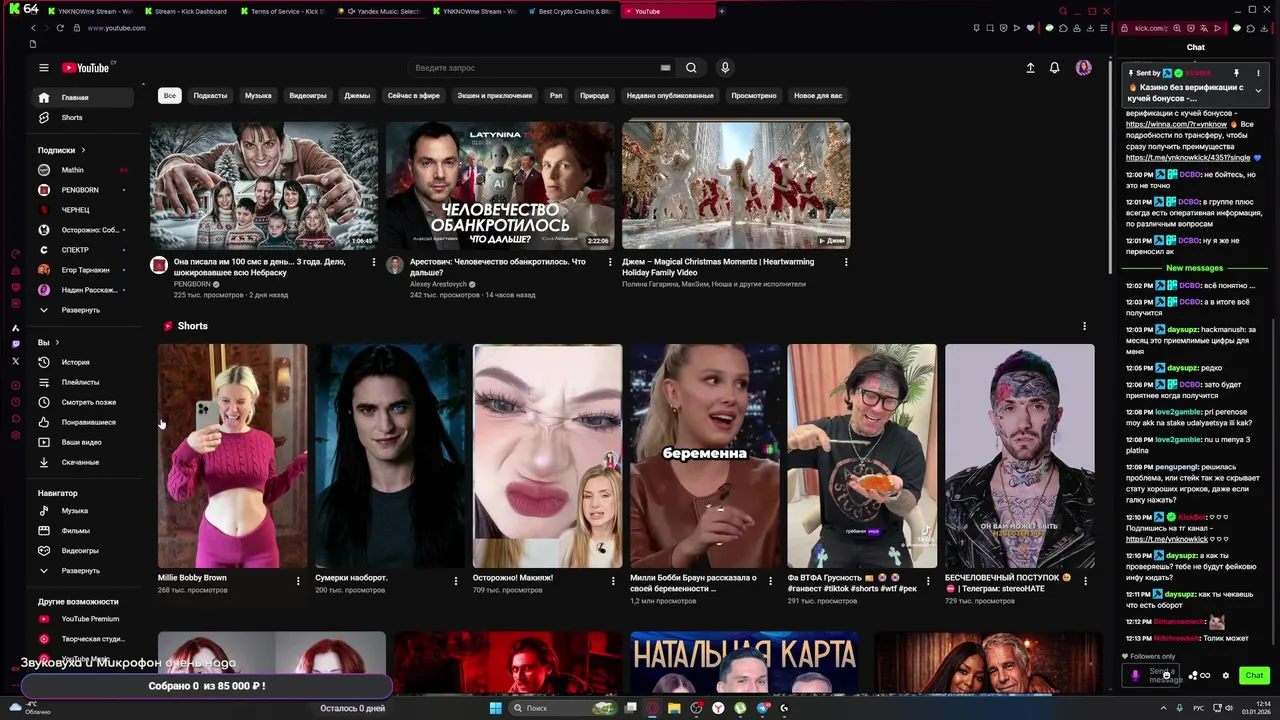Open the on-screen keyboard in search box

click(665, 68)
